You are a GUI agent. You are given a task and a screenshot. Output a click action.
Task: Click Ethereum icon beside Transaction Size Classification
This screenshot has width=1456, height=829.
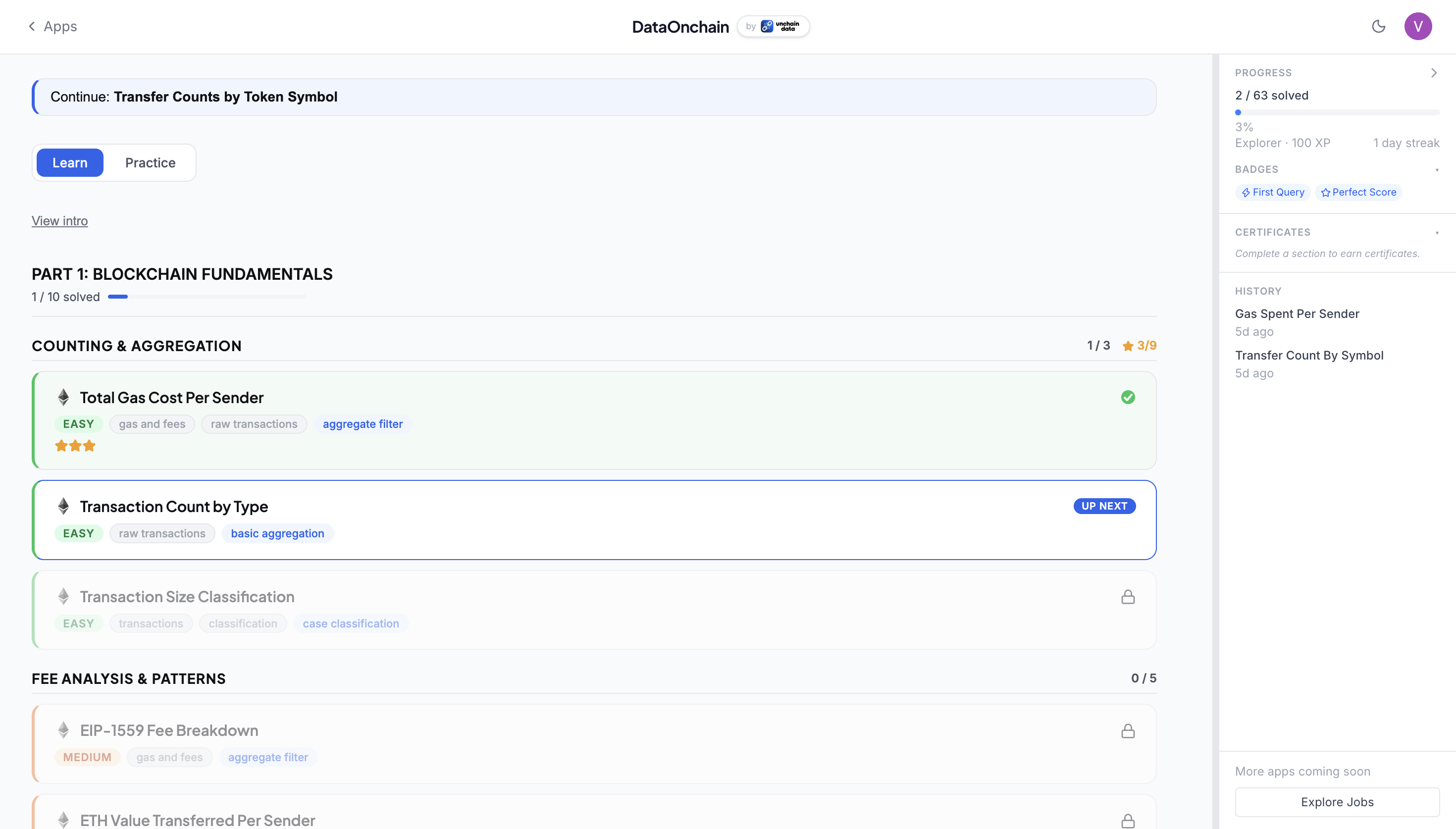click(x=64, y=597)
